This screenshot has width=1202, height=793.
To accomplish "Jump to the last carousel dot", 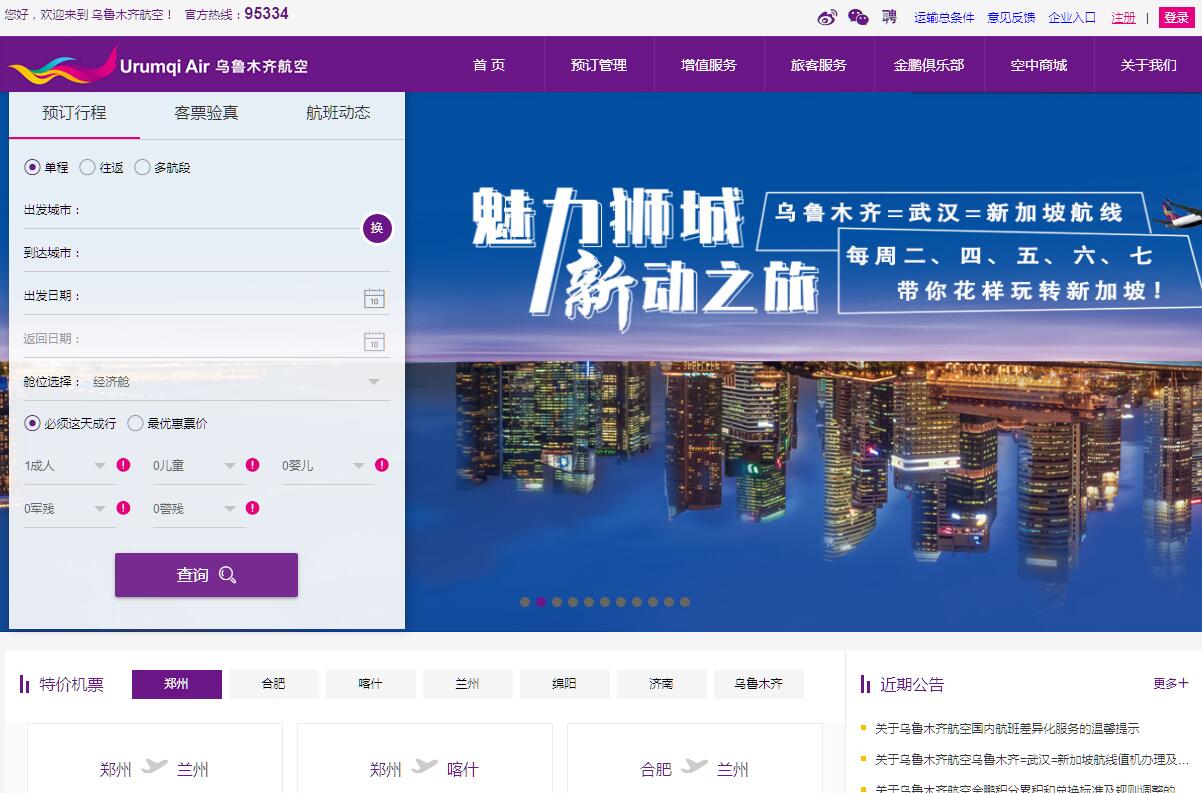I will click(x=685, y=602).
